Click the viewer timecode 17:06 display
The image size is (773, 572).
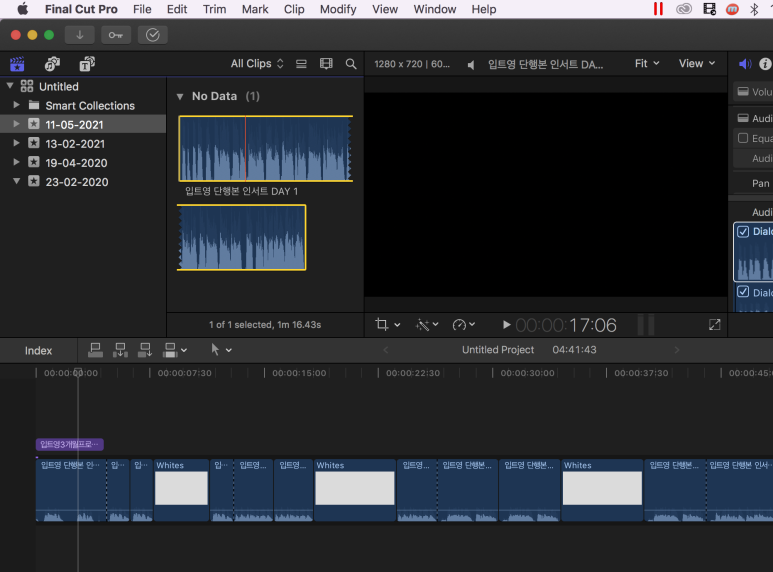pos(566,325)
